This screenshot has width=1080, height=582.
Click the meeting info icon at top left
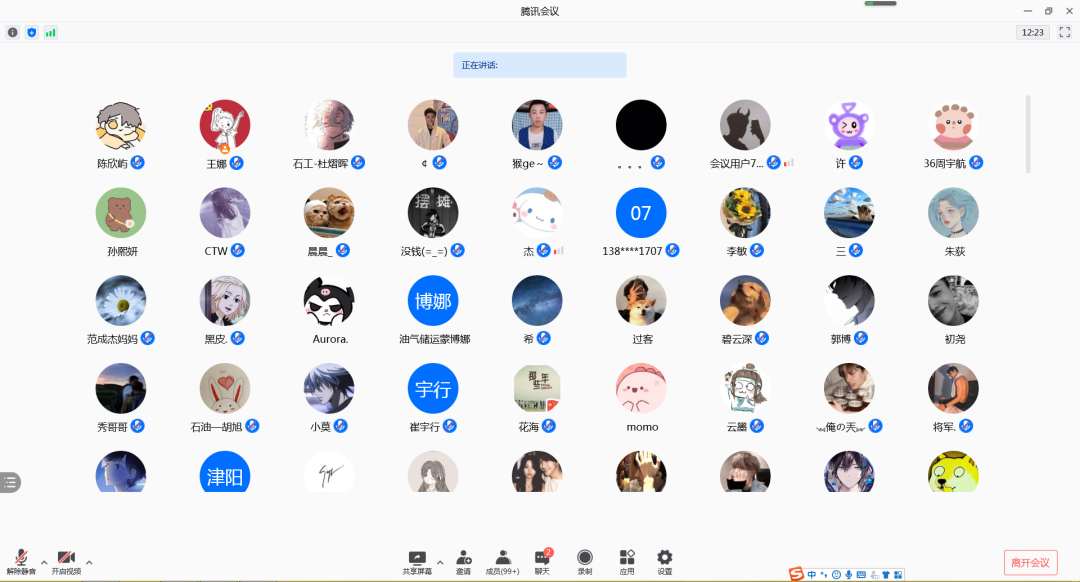coord(13,32)
